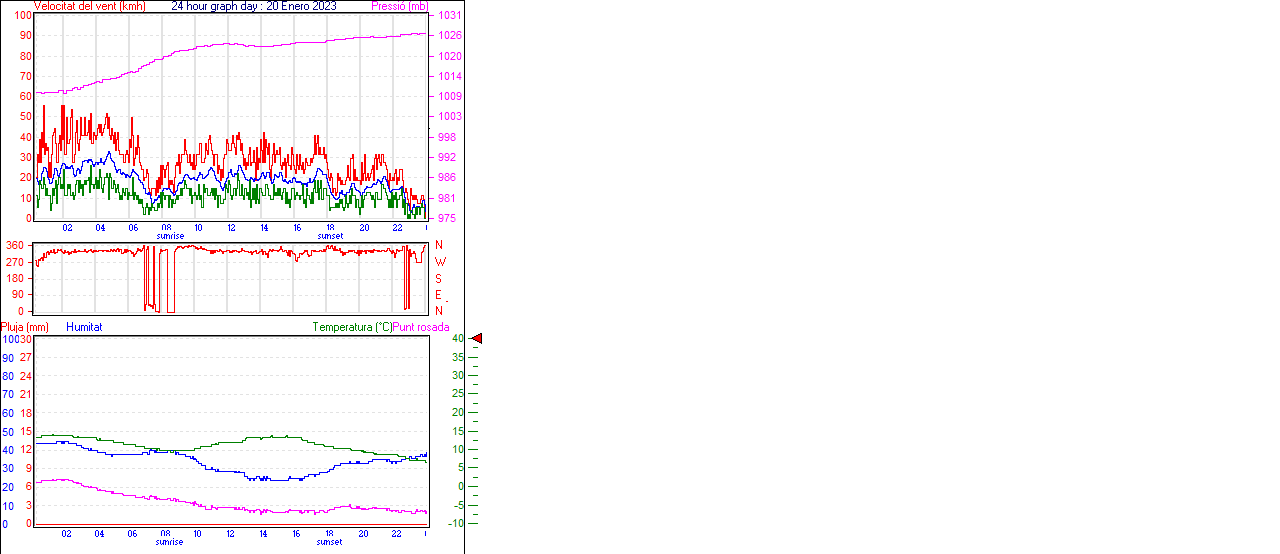Click the 1031 pressure scale value
The width and height of the screenshot is (1280, 554).
(449, 16)
